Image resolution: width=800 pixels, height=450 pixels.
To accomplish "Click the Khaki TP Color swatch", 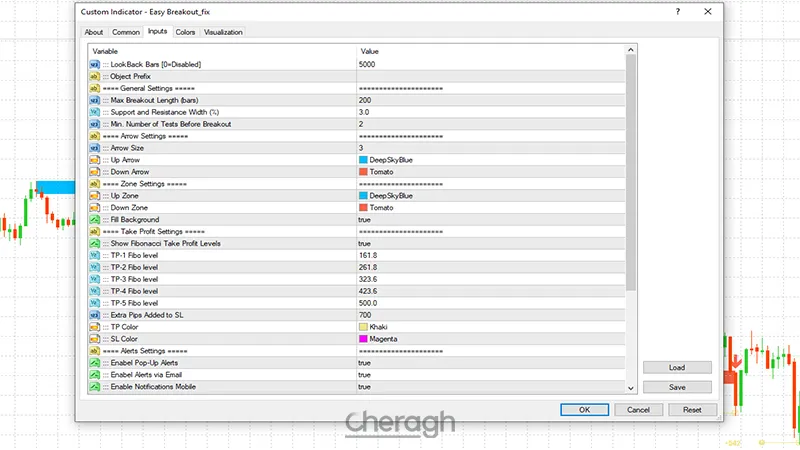I will 363,327.
